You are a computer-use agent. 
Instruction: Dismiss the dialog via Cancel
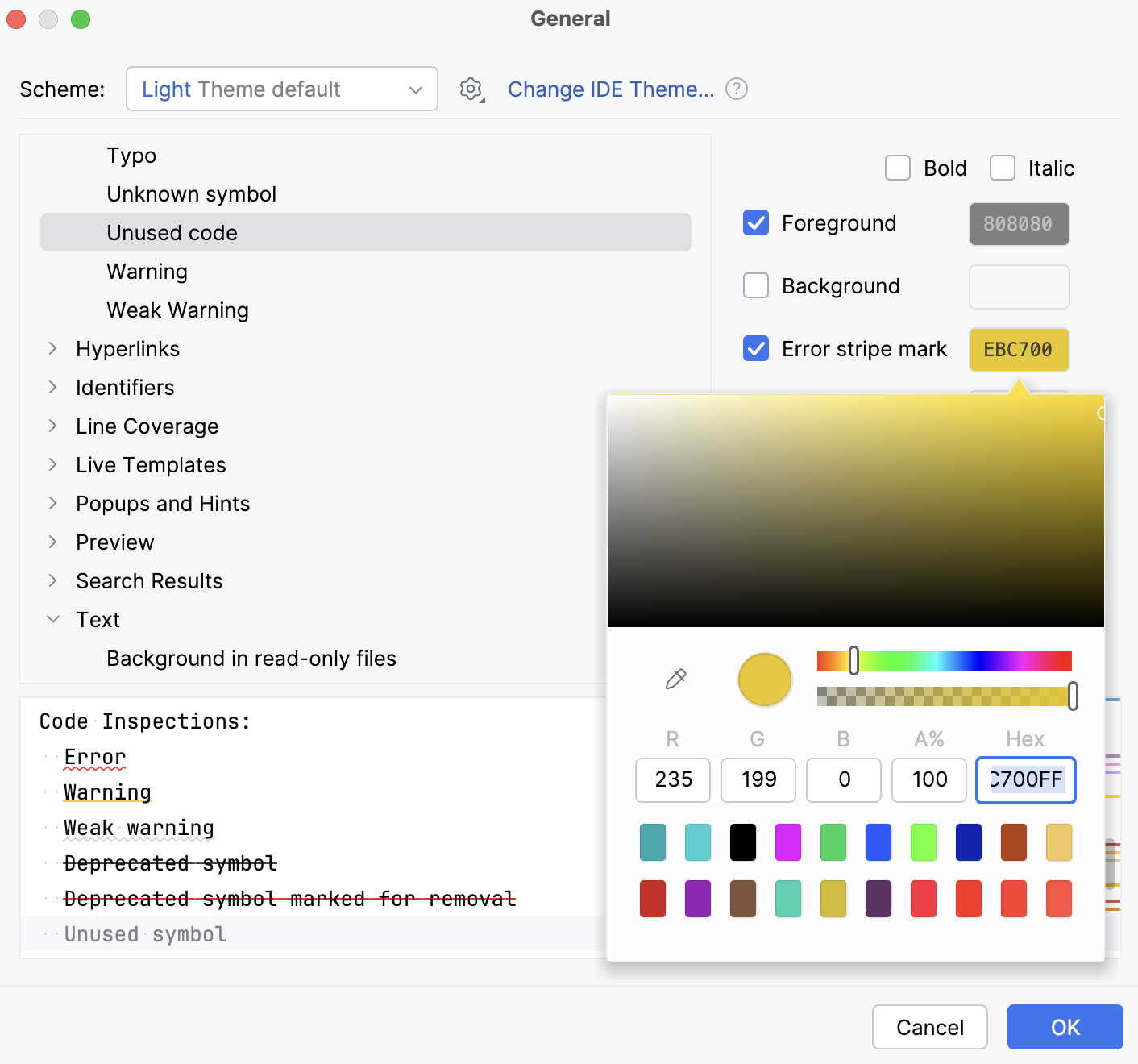[x=930, y=1027]
